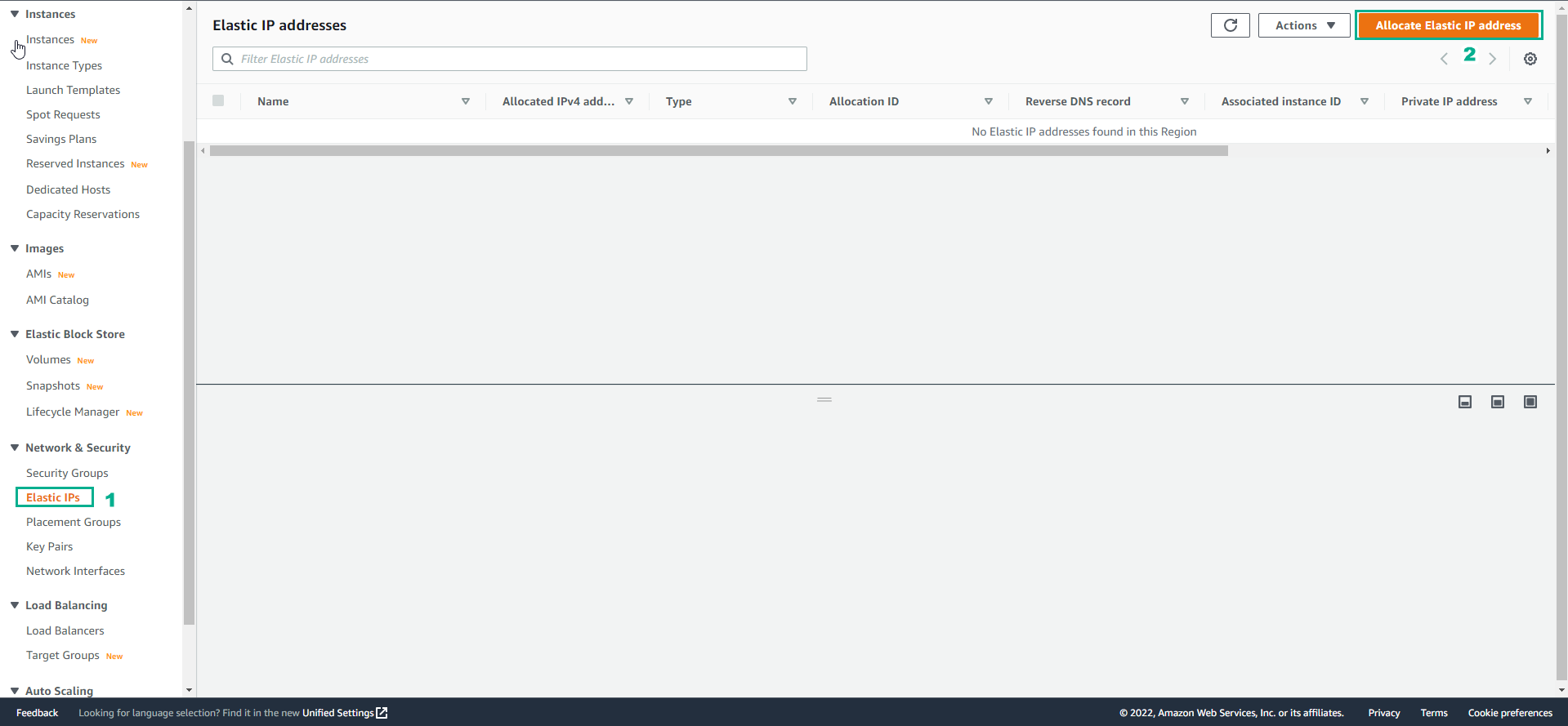
Task: Go to Reserved Instances
Action: click(75, 163)
